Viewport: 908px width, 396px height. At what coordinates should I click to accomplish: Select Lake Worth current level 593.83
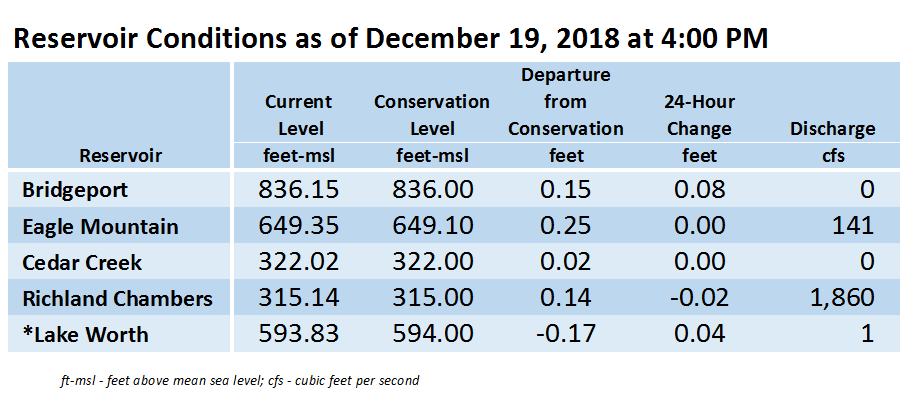298,335
